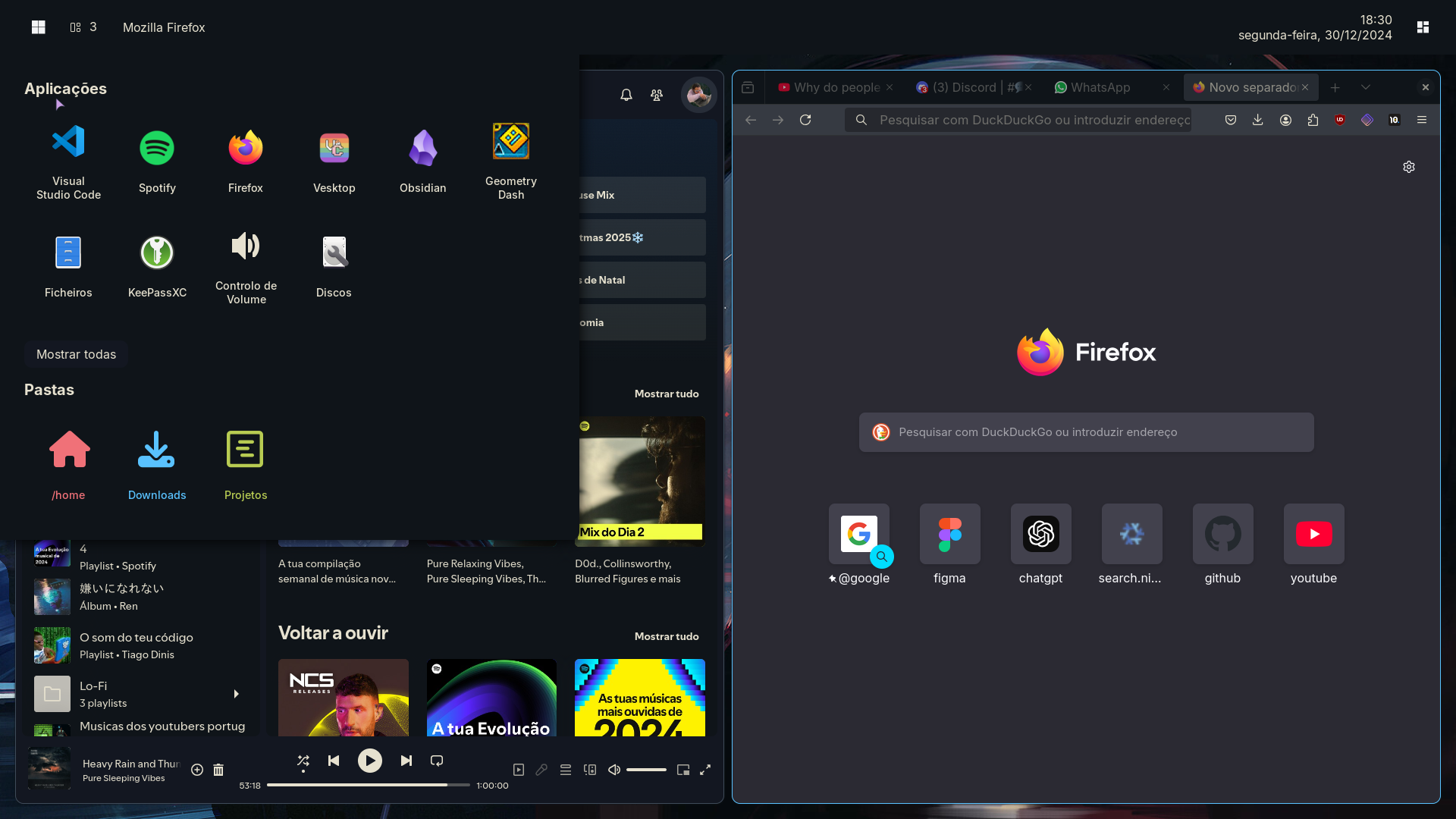Switch to Discord Firefox tab
The width and height of the screenshot is (1456, 819).
pyautogui.click(x=974, y=87)
